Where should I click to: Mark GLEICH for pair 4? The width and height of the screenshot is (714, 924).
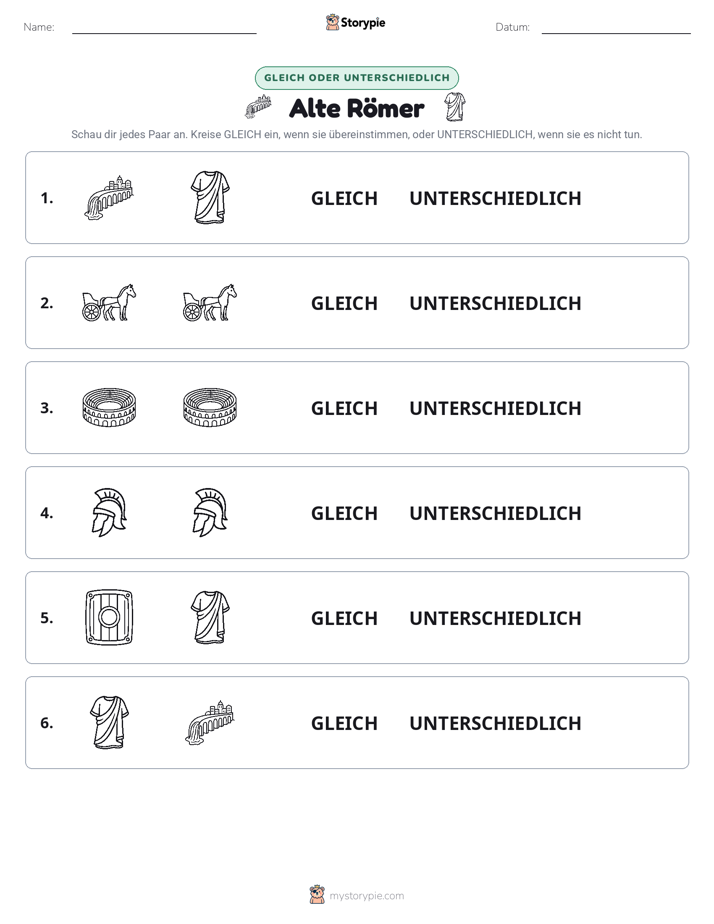pos(344,513)
